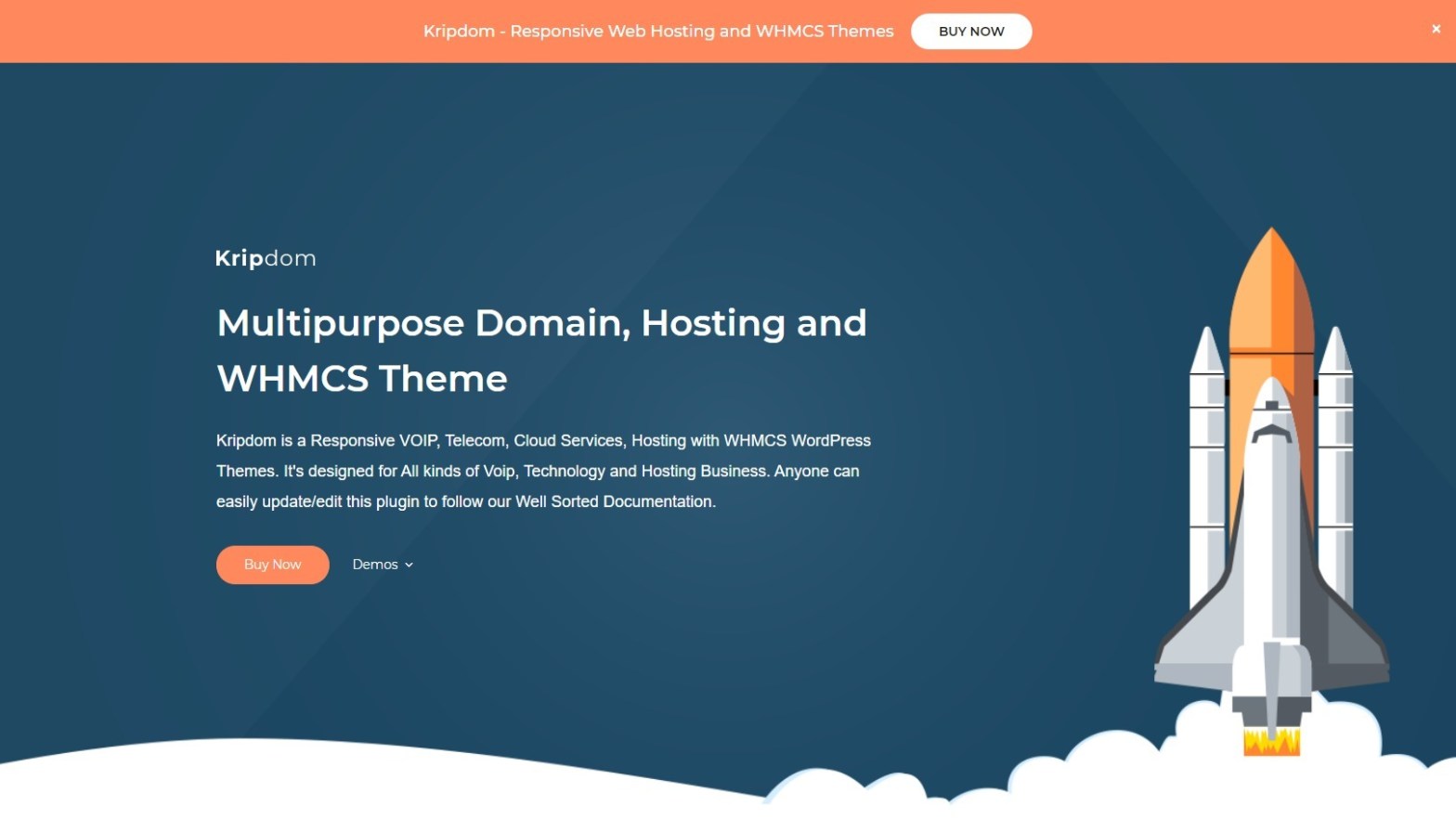Viewport: 1456px width, 832px height.
Task: Click the chevron arrow beside Demos
Action: point(409,565)
